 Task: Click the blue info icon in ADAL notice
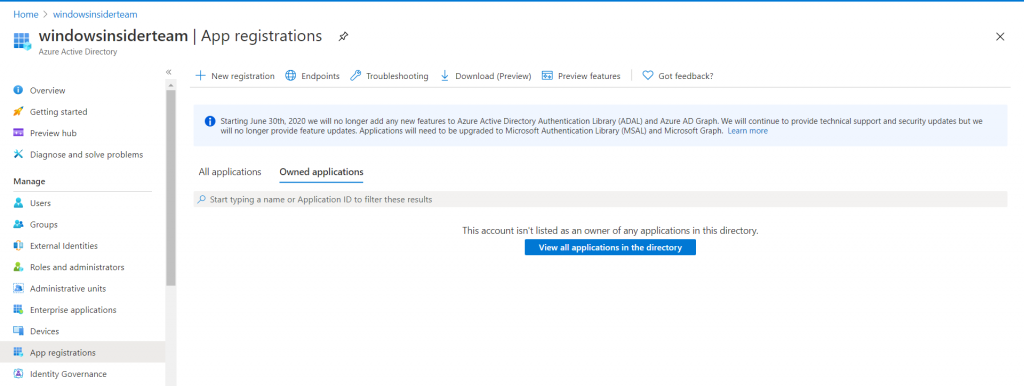[x=210, y=121]
